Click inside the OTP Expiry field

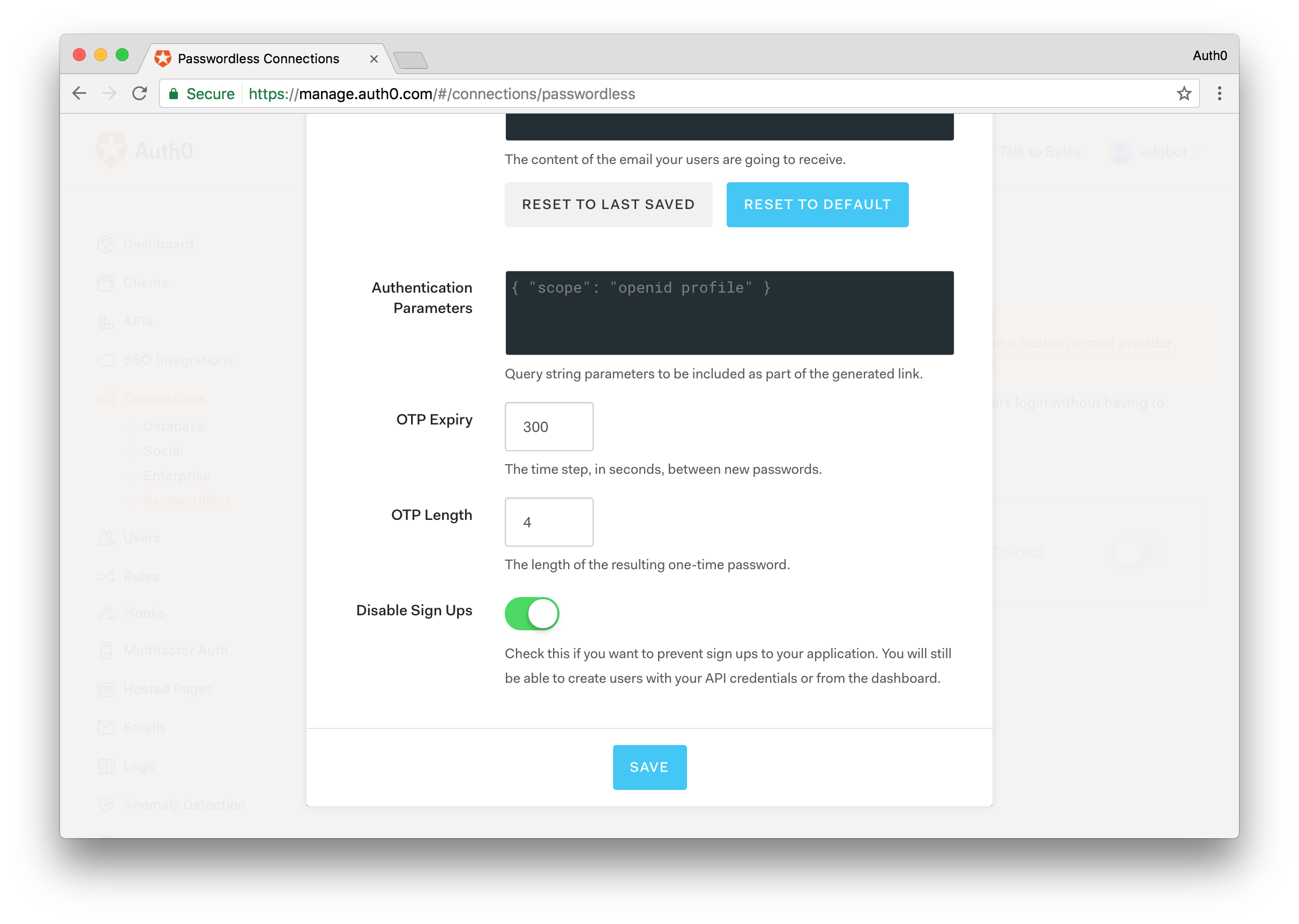click(548, 427)
